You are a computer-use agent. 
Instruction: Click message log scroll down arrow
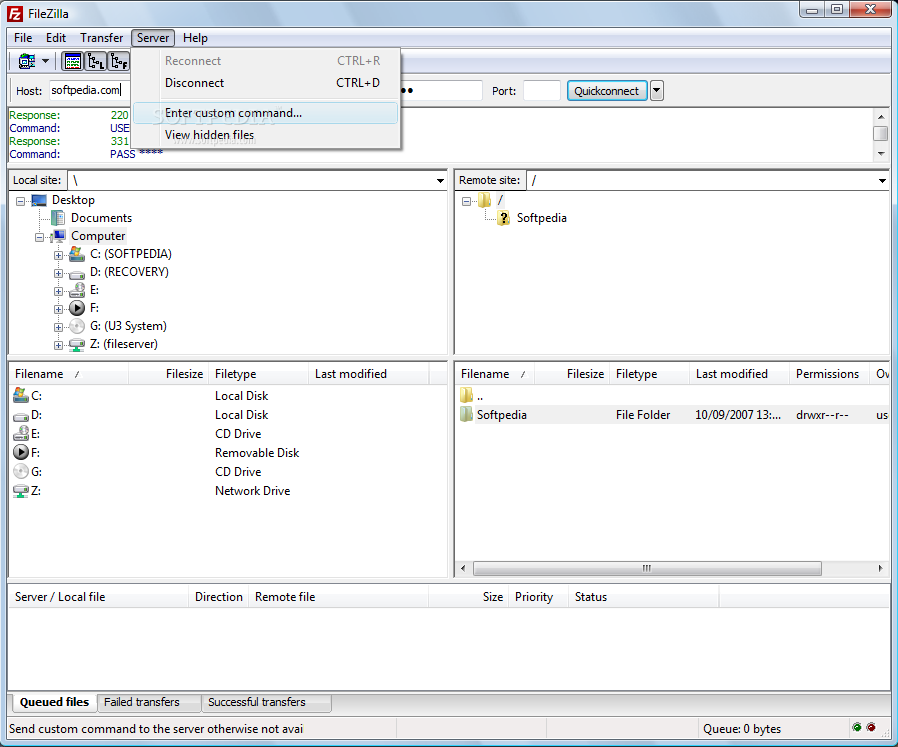click(881, 154)
